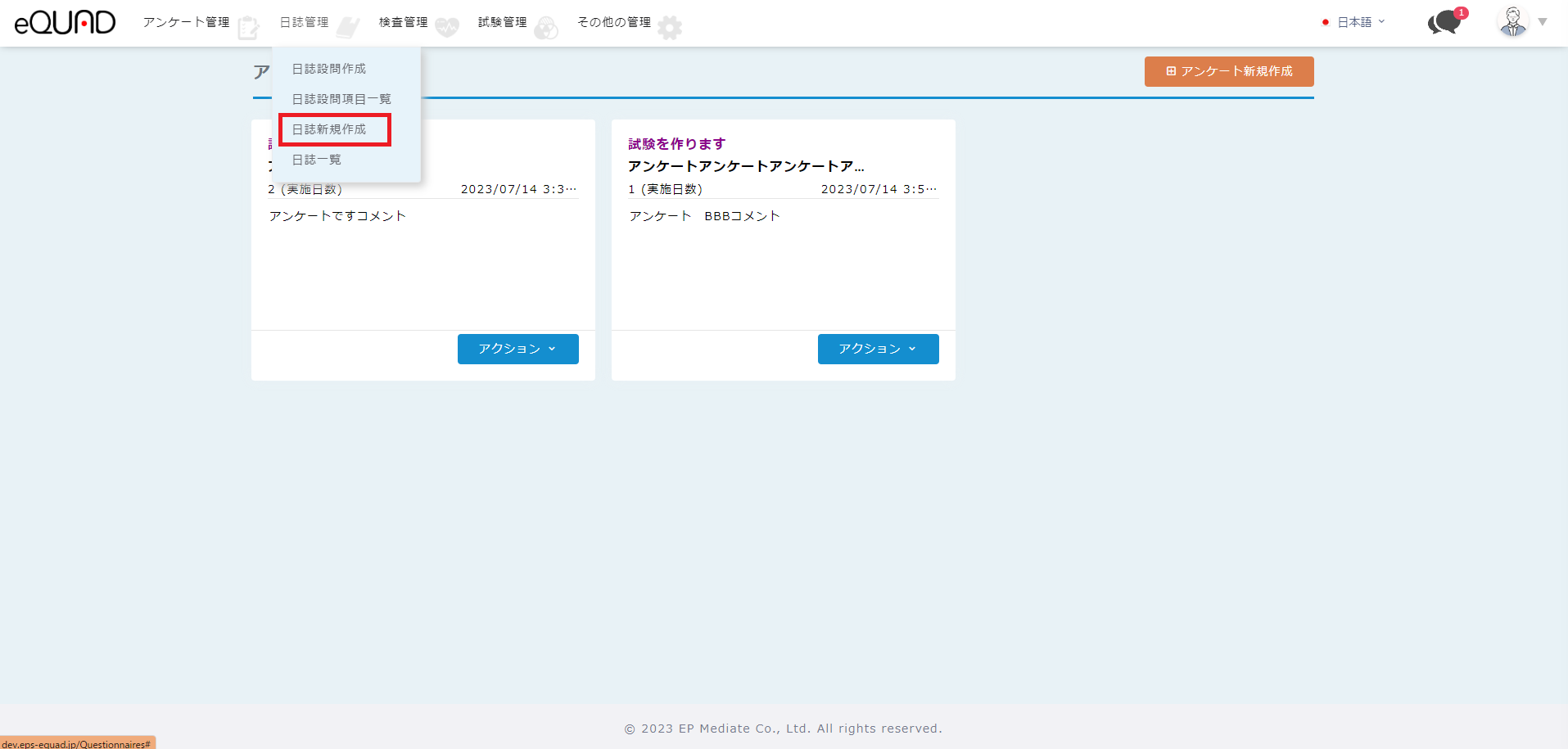Open アクション dropdown on second card
Image resolution: width=1568 pixels, height=749 pixels.
click(878, 349)
